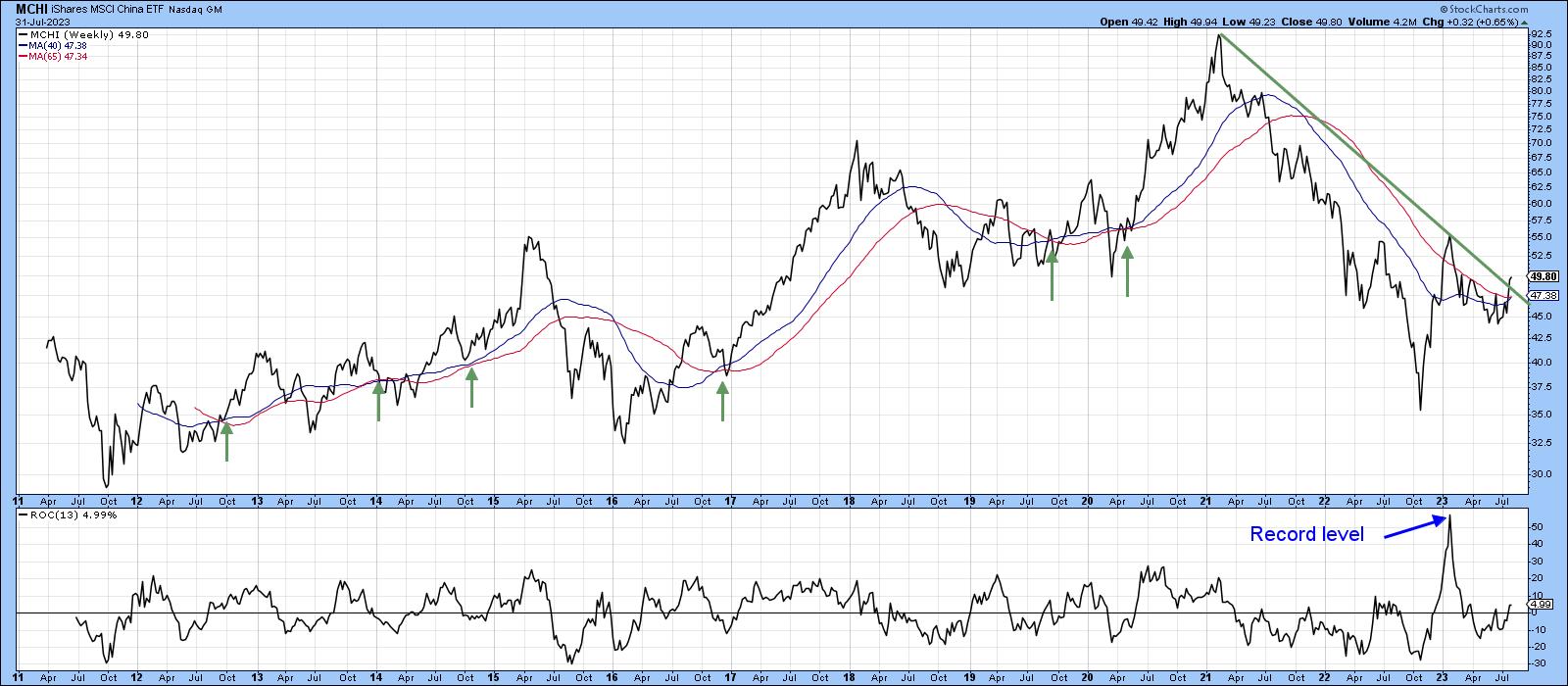This screenshot has height=686, width=1568.
Task: Click the green arrow near late 2016
Action: click(723, 400)
